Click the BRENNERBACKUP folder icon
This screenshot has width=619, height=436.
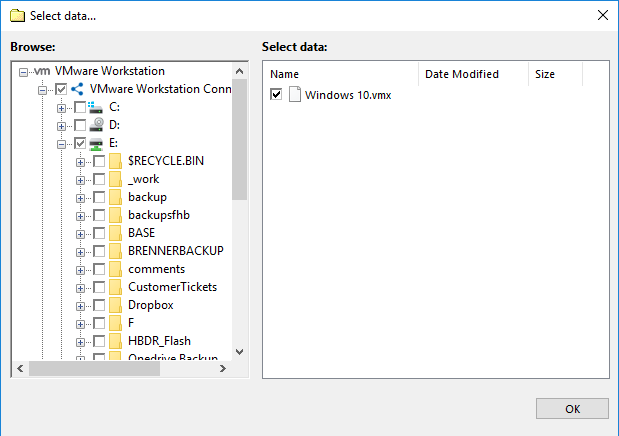(115, 251)
